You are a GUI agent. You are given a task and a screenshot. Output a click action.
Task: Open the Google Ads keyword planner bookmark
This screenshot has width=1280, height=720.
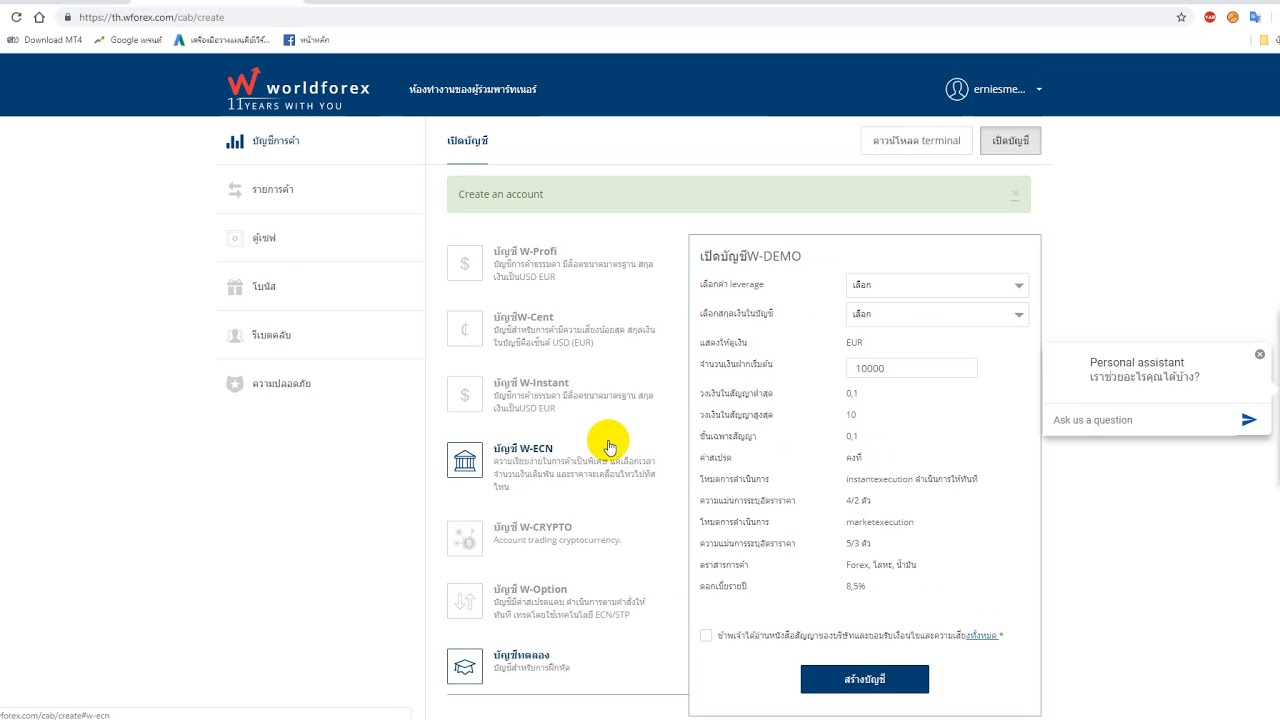(x=222, y=40)
